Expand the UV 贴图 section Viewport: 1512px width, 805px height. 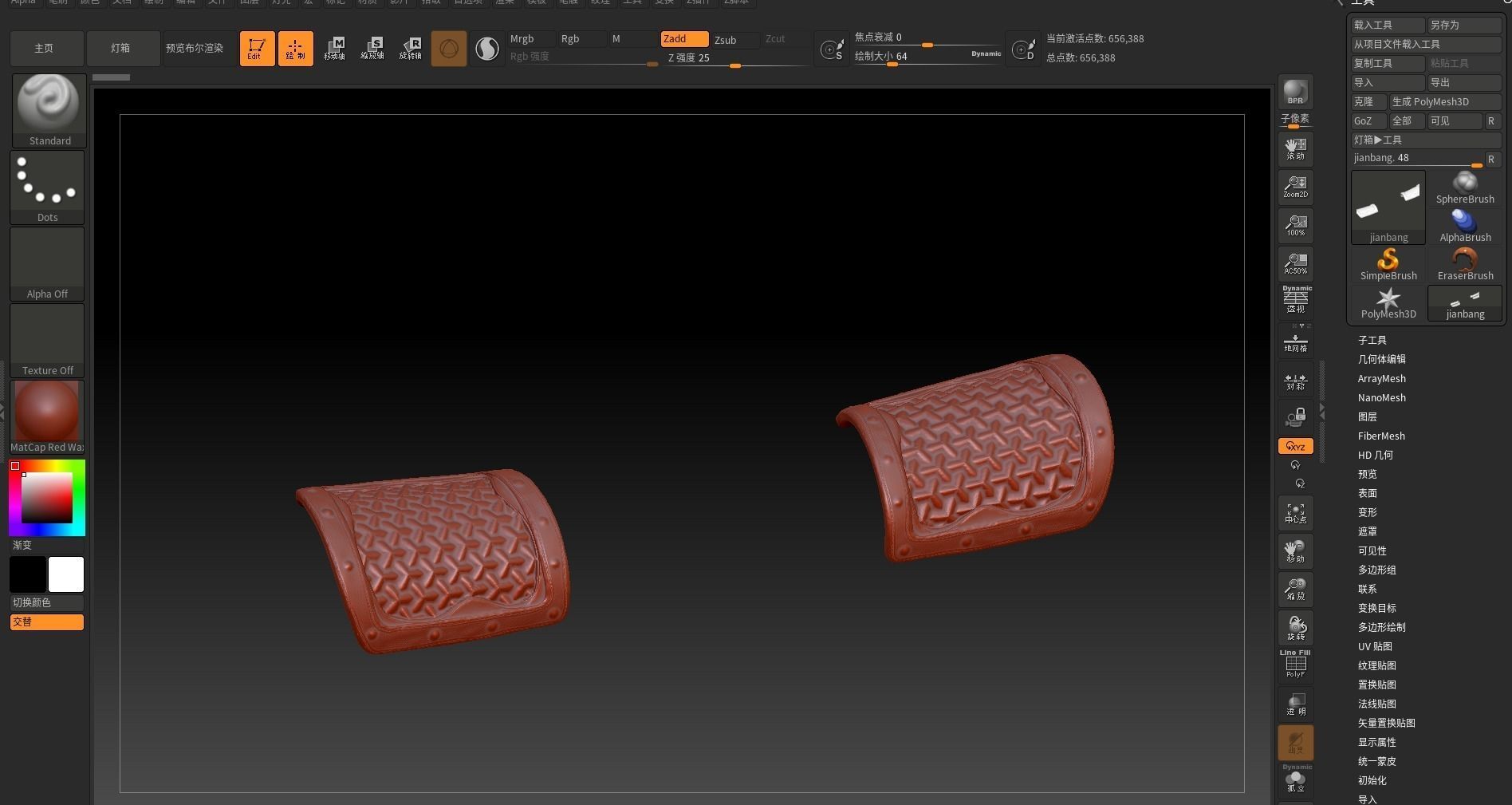pos(1375,646)
